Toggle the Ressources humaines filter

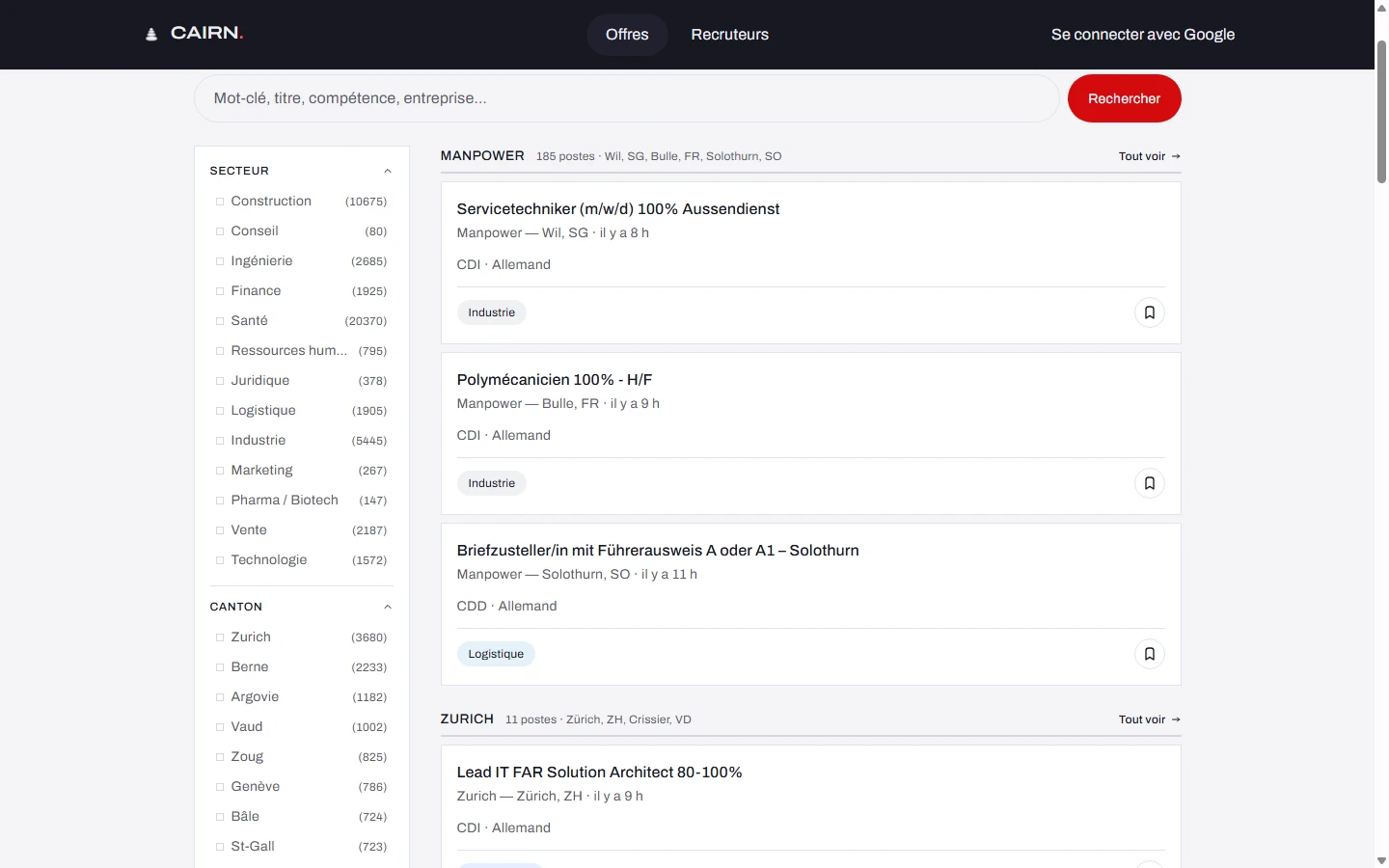[x=220, y=351]
